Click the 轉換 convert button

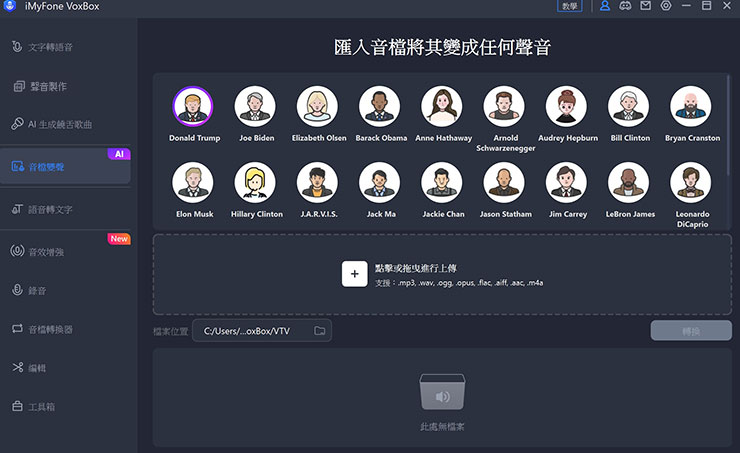(691, 331)
